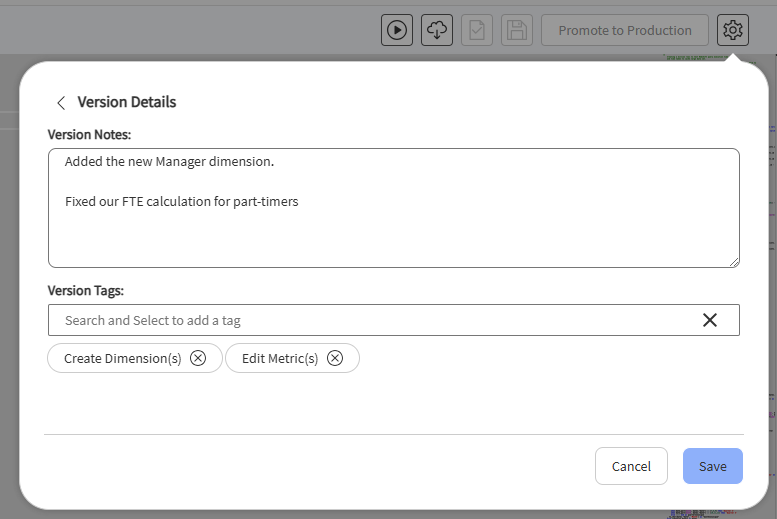Screen dimensions: 777x519
Task: Click the run play icon in toolbar
Action: 396,30
